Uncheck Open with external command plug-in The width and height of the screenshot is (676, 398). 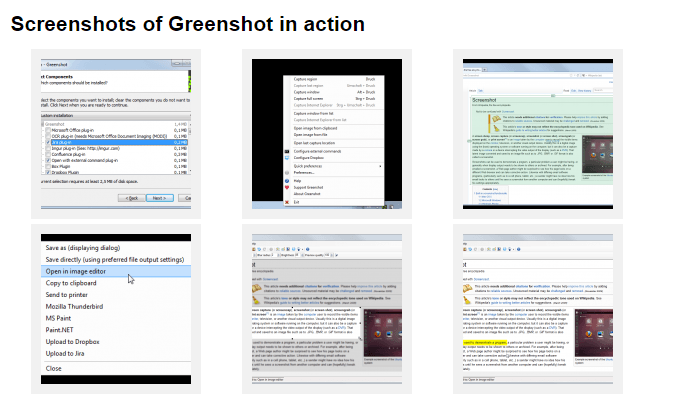(48, 160)
